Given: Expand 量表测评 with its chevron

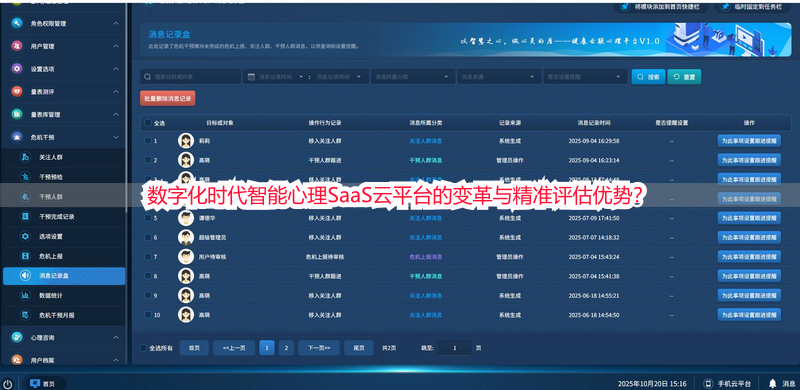Looking at the screenshot, I should click(x=116, y=92).
